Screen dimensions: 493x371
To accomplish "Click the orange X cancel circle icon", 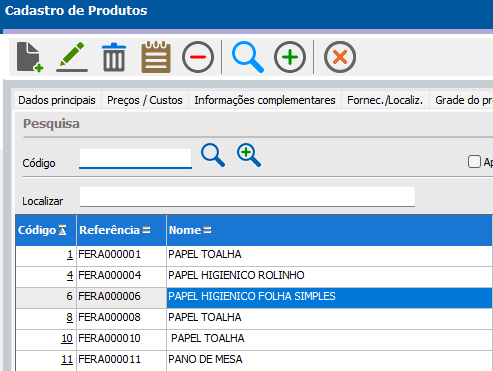I will pos(340,57).
